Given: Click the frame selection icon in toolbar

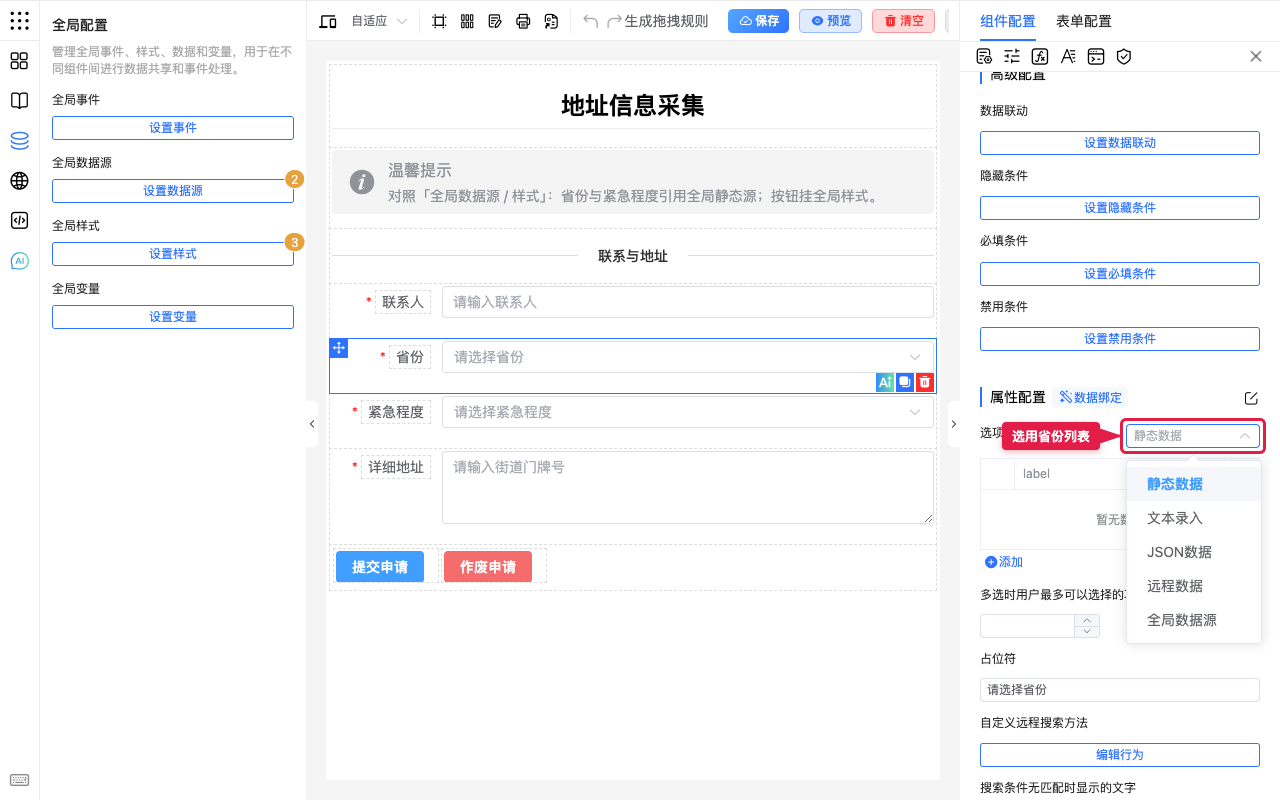Looking at the screenshot, I should (439, 21).
